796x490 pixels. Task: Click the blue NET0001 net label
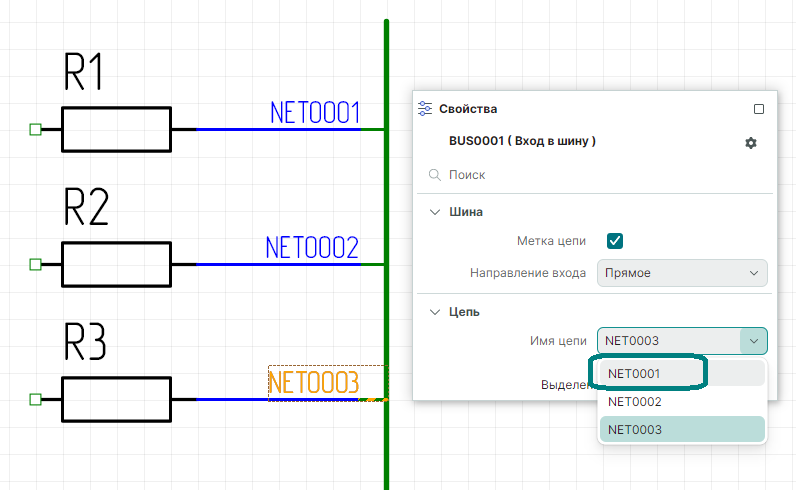[x=314, y=113]
